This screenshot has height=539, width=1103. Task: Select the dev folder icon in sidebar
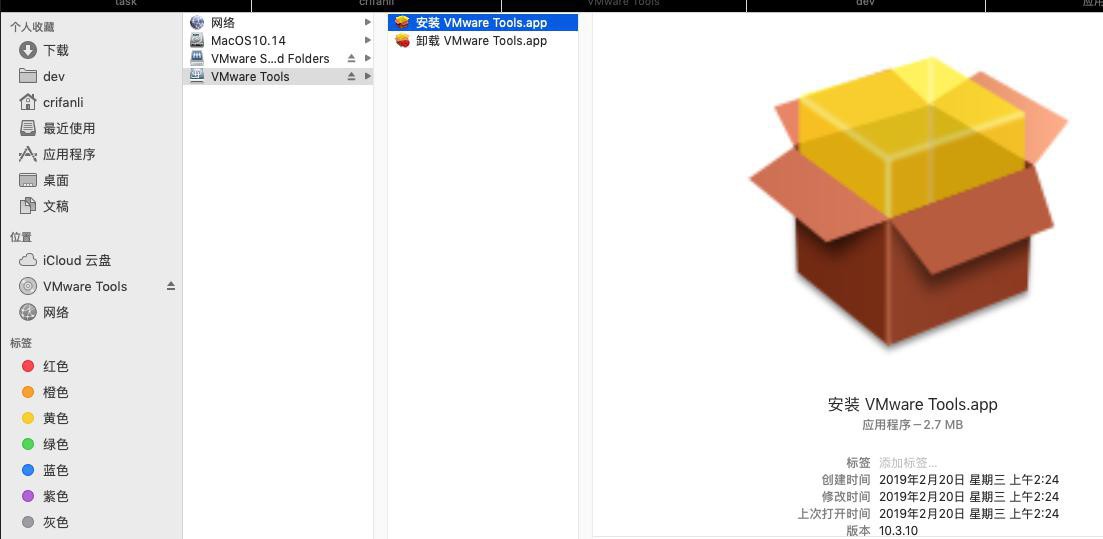pos(27,76)
